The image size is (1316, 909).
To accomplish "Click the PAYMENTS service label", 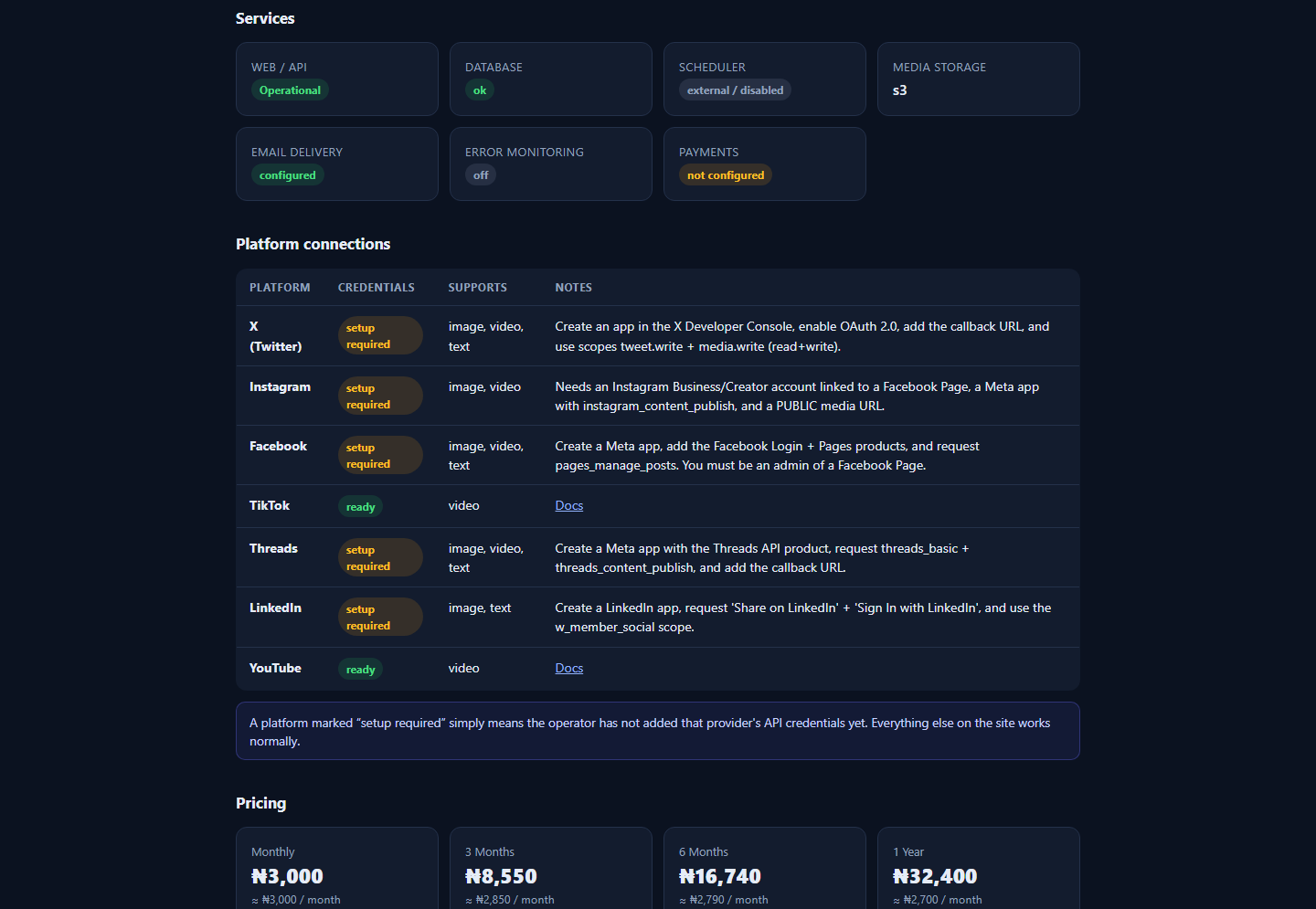I will [x=708, y=153].
